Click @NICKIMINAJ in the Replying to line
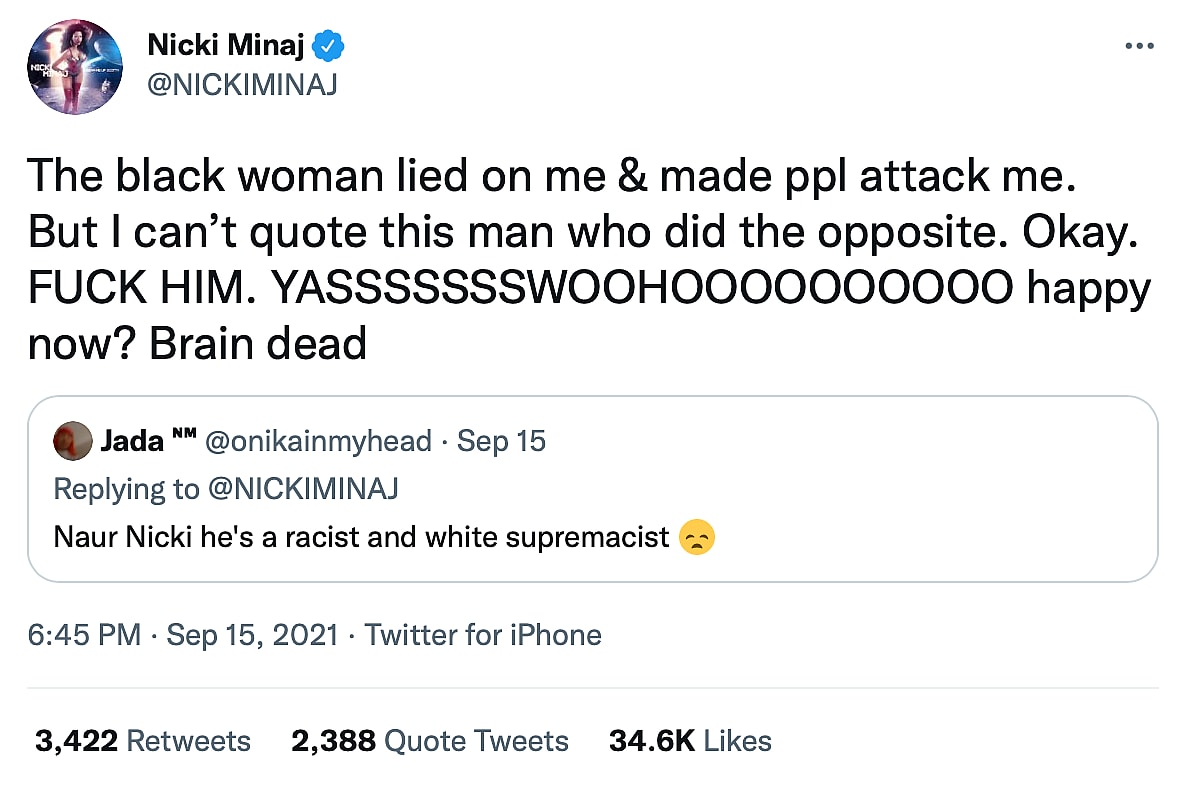 [302, 489]
